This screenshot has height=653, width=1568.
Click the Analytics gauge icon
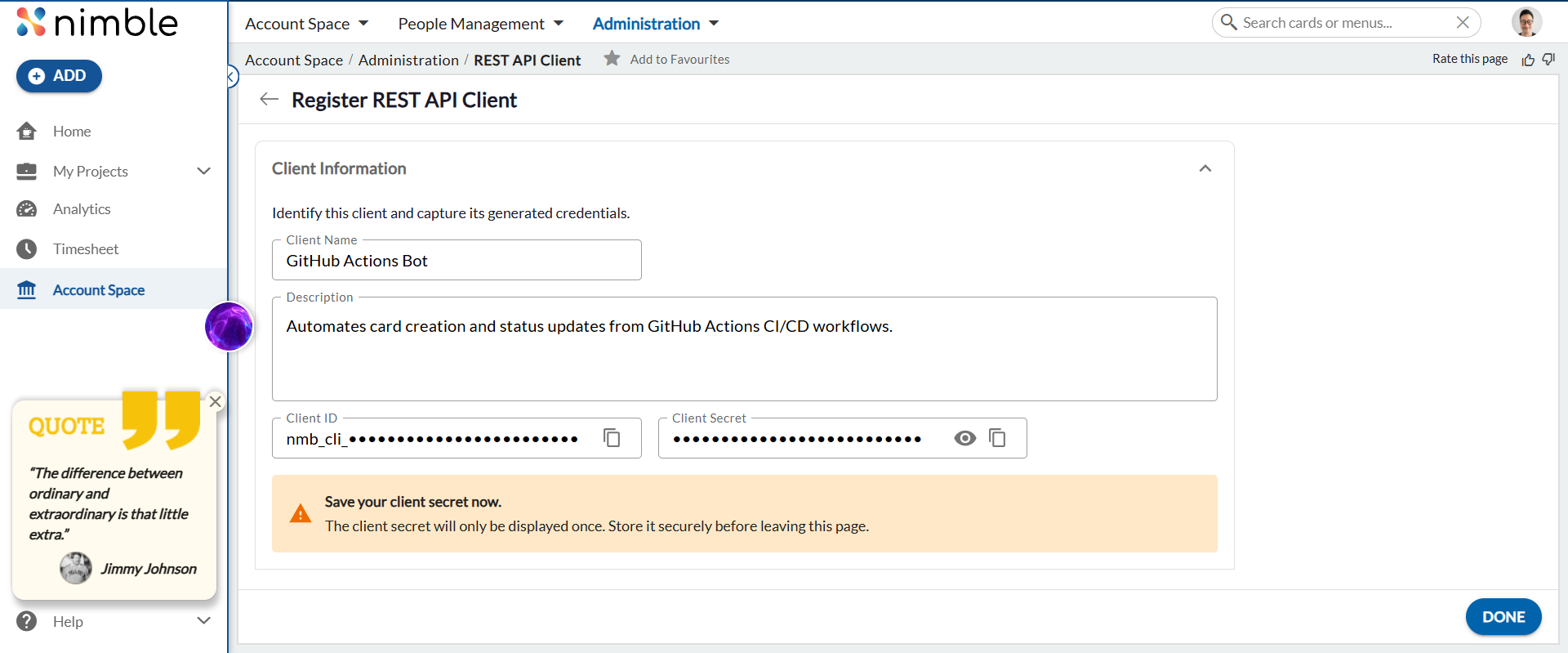(27, 209)
